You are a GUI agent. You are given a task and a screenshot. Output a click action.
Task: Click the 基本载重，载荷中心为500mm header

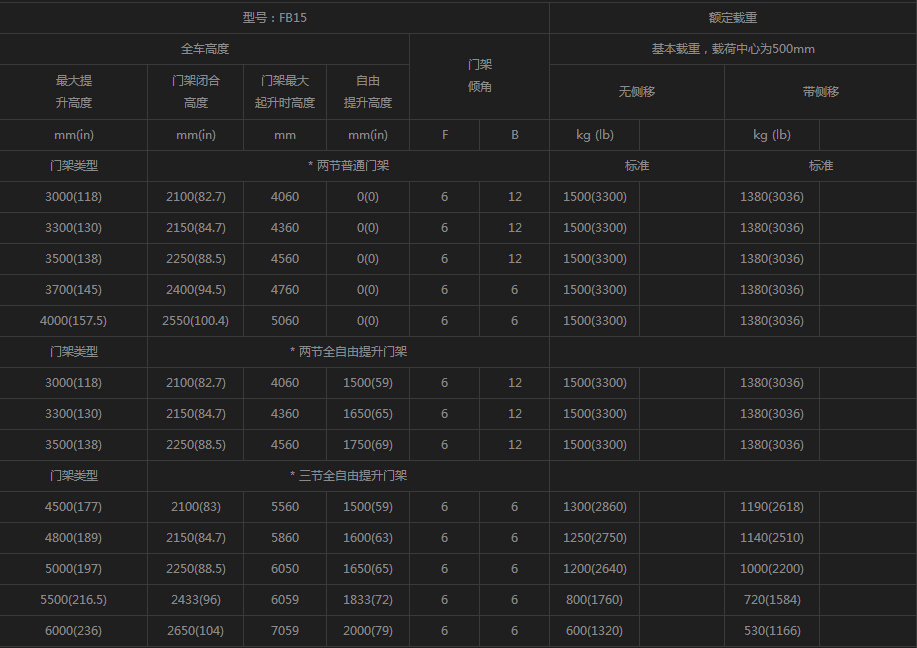(x=732, y=49)
